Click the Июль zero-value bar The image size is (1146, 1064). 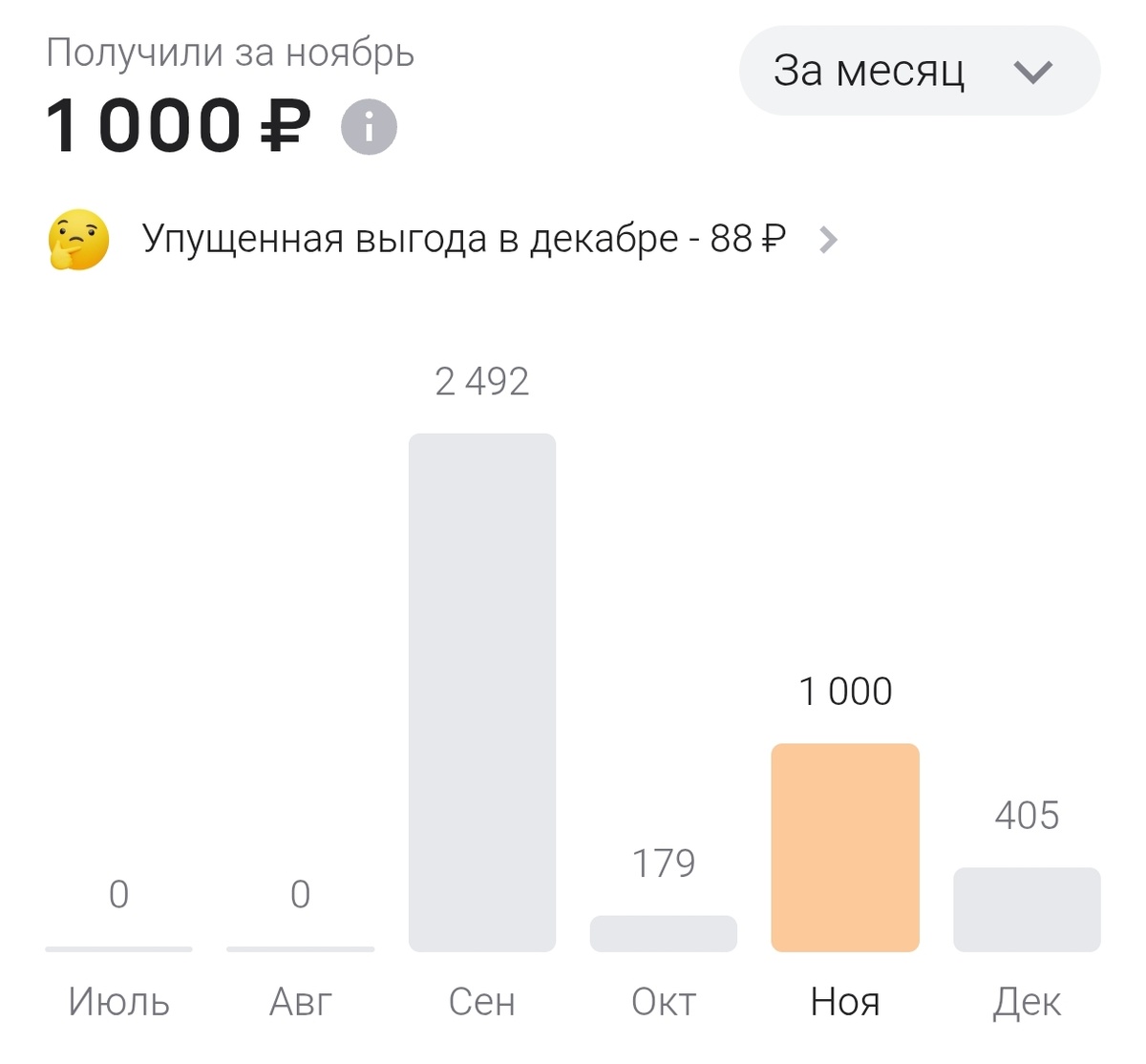click(x=117, y=949)
